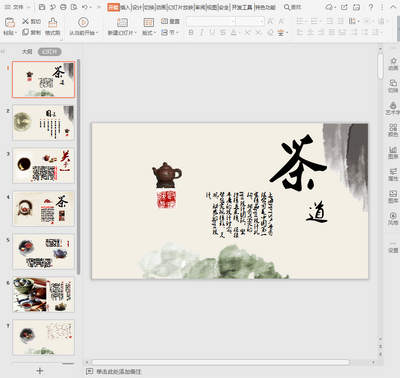Click the add slide plus button

(x=40, y=371)
